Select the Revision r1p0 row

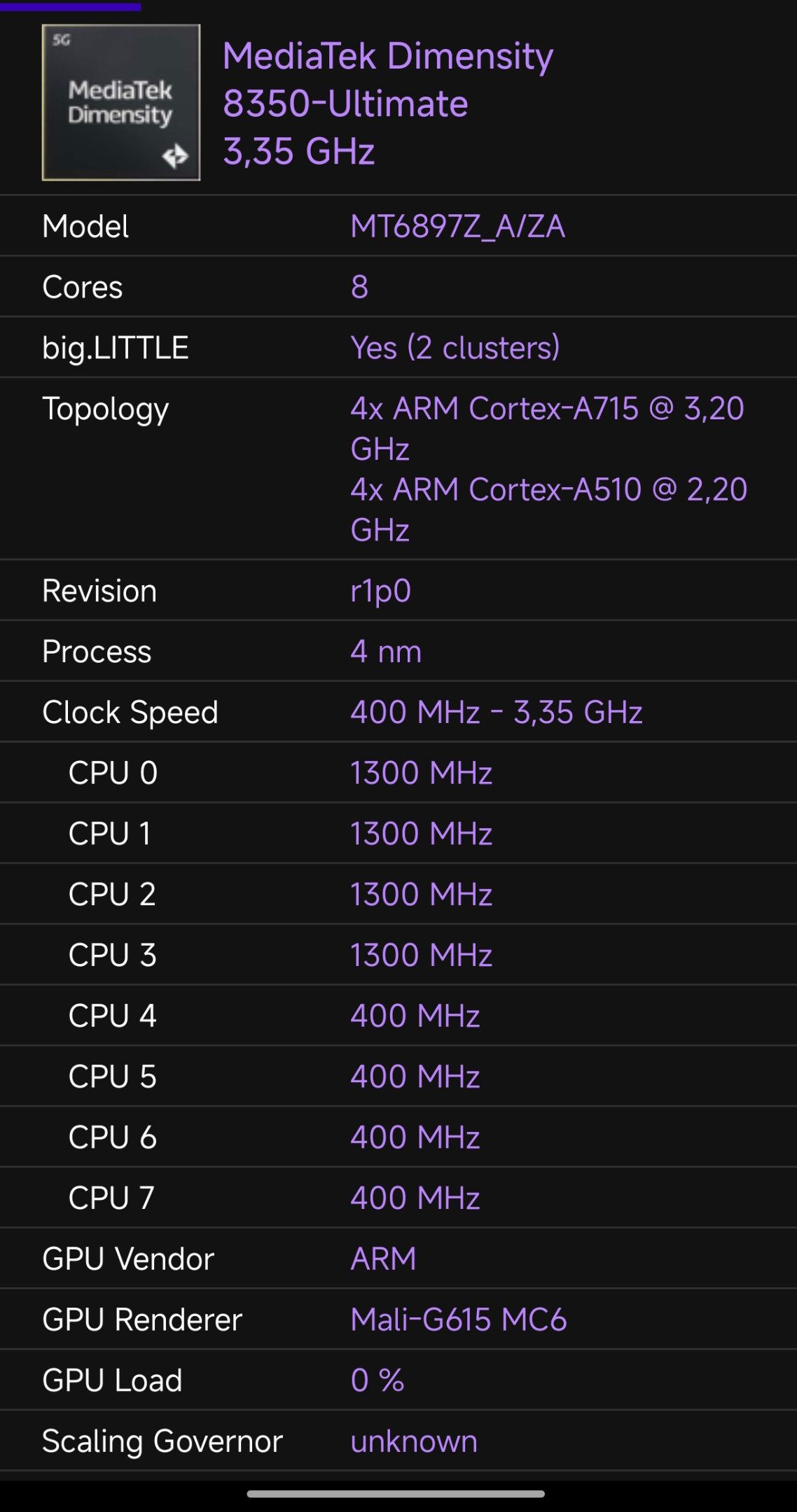pyautogui.click(x=398, y=591)
